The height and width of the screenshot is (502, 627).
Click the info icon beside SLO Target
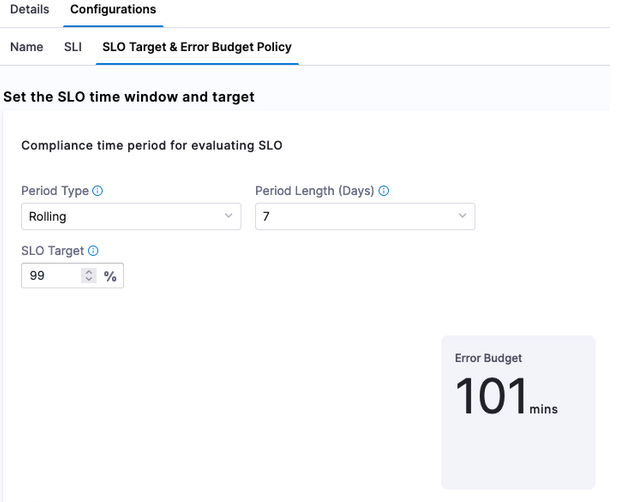tap(93, 252)
